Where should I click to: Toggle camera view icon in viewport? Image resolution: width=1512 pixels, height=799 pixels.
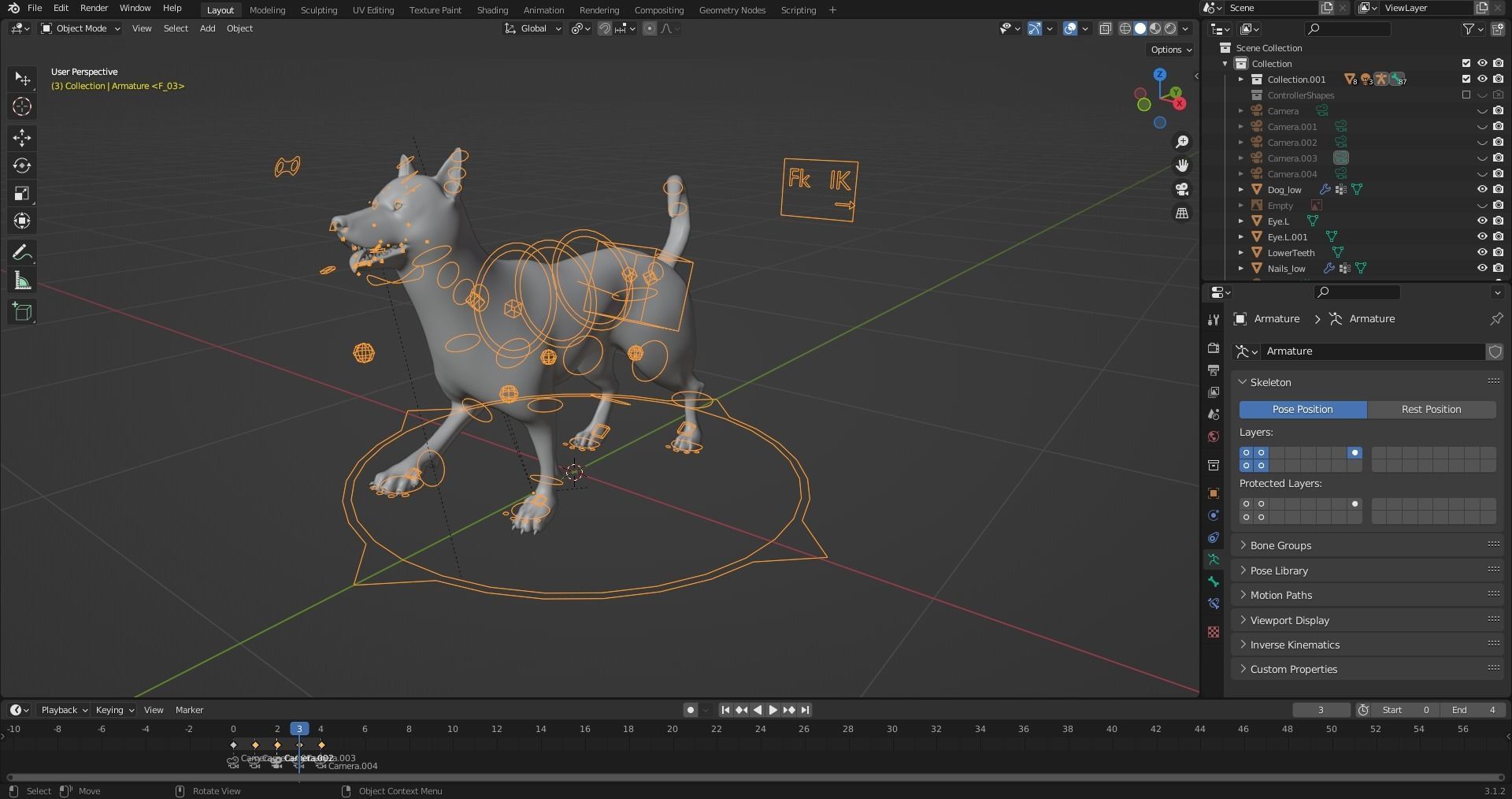coord(1182,189)
